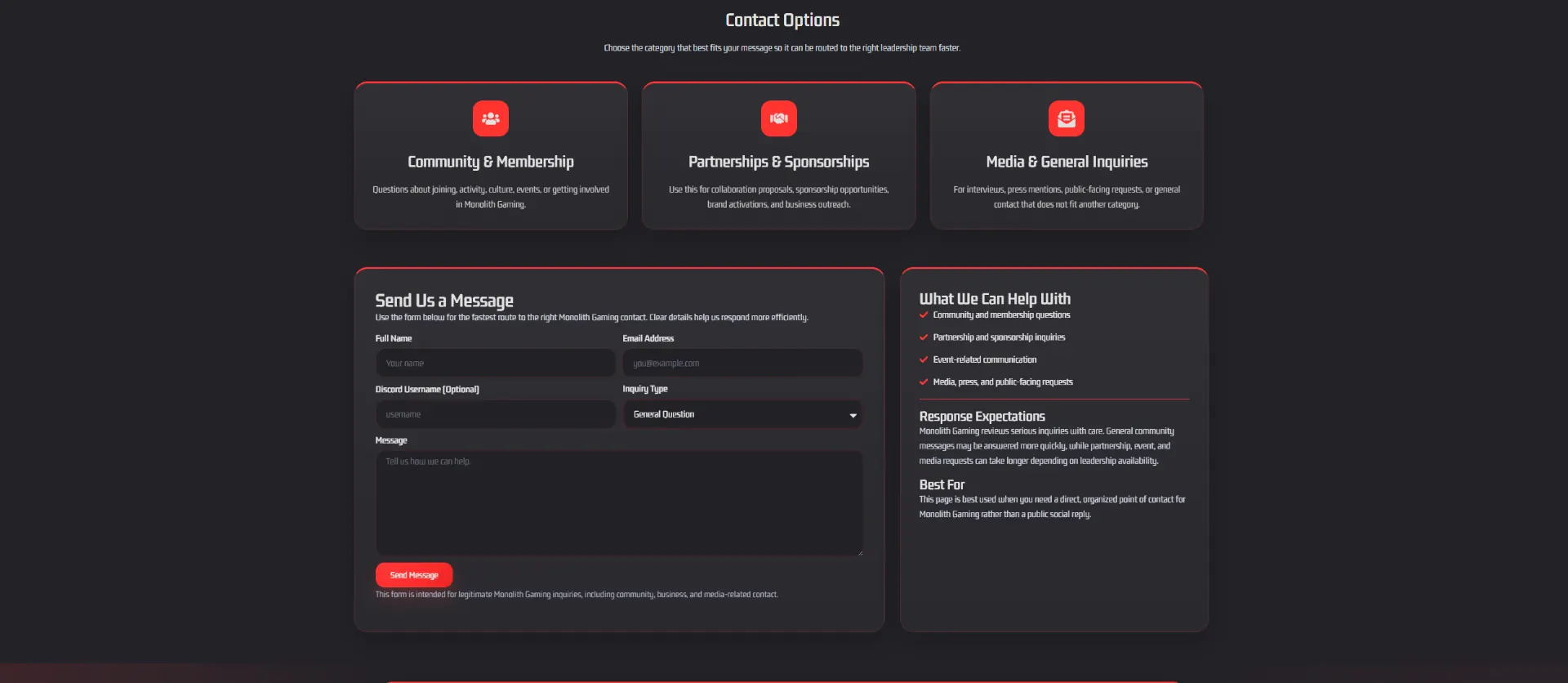Click the Email Address label
Image resolution: width=1568 pixels, height=683 pixels.
(648, 338)
